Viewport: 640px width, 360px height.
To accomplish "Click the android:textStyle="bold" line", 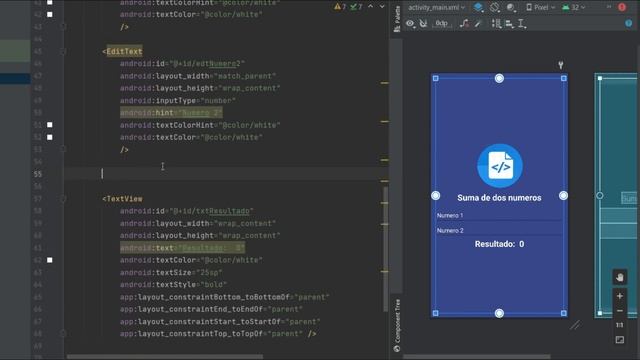I will click(173, 284).
